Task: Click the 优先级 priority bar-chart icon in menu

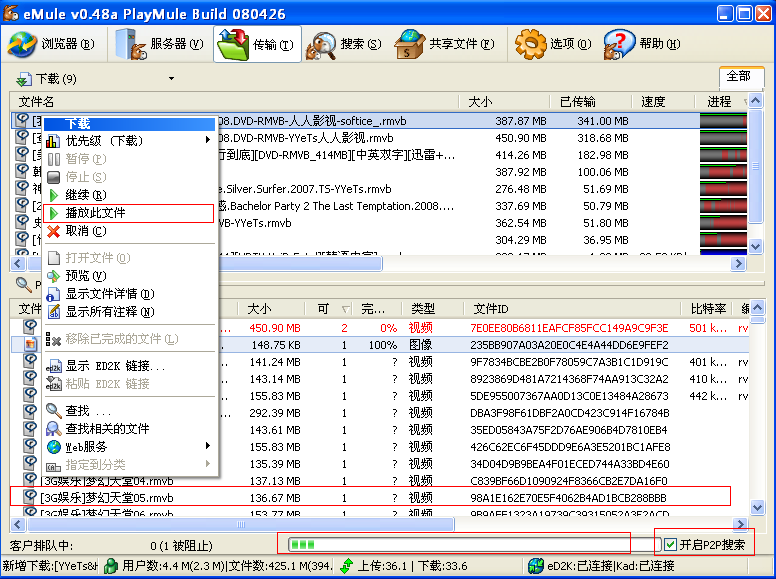Action: pyautogui.click(x=53, y=142)
